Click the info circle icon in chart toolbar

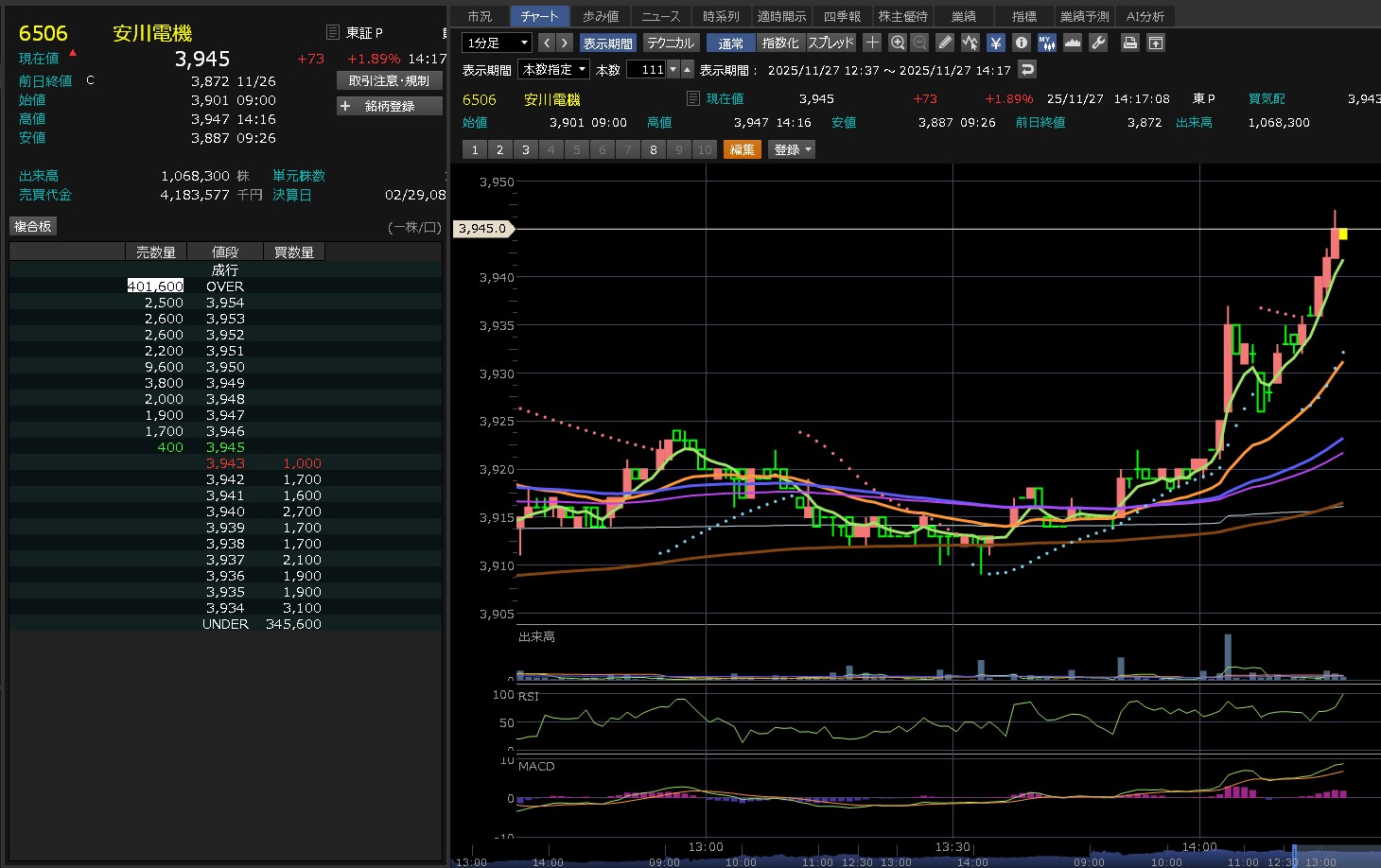tap(1022, 43)
